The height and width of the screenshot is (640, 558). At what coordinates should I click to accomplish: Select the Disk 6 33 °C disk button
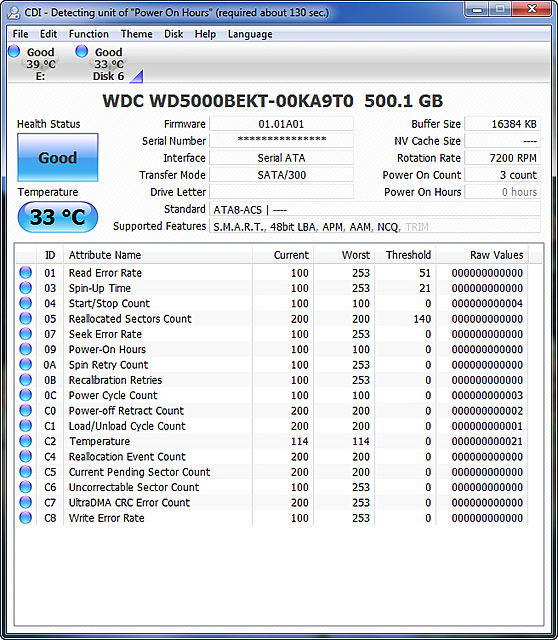coord(109,64)
